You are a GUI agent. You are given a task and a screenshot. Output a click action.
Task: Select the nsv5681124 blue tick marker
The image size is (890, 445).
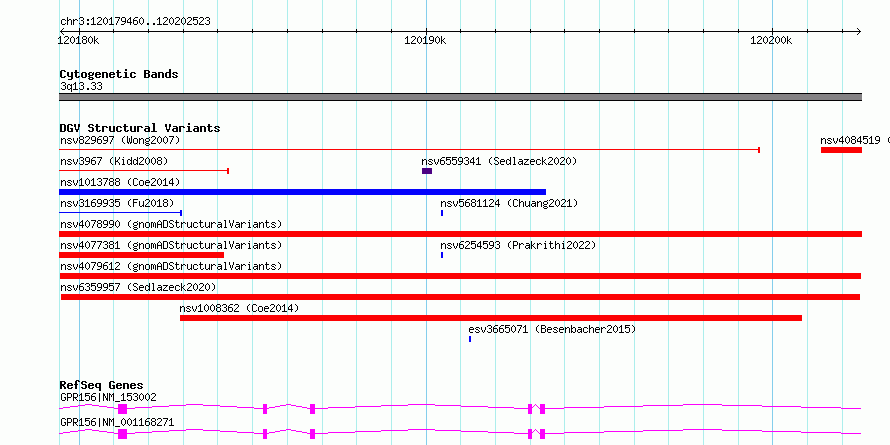442,213
